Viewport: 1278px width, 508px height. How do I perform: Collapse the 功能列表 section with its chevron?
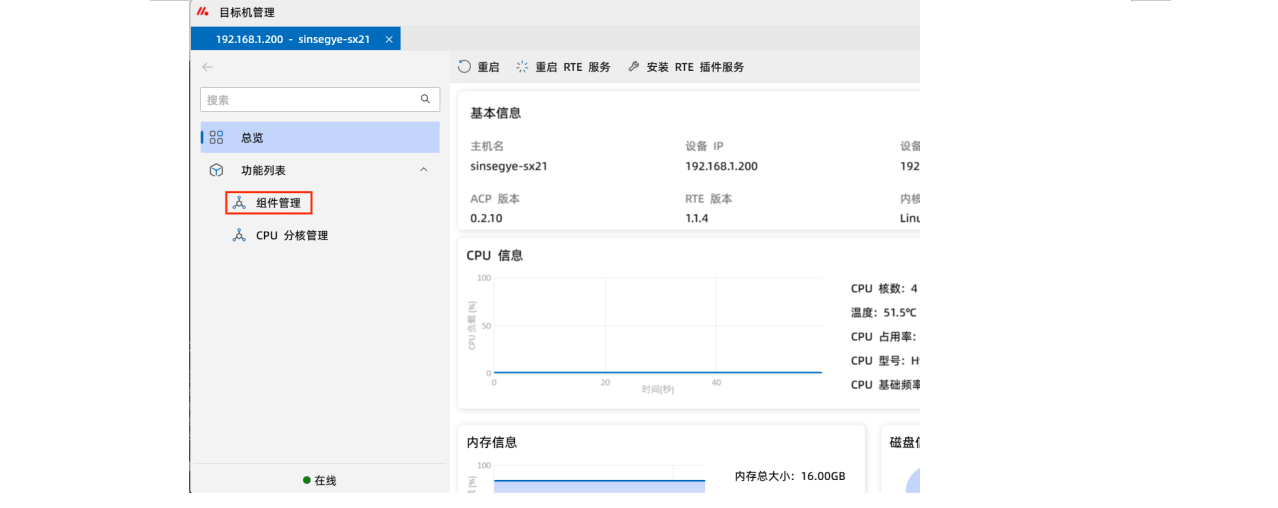pyautogui.click(x=423, y=170)
